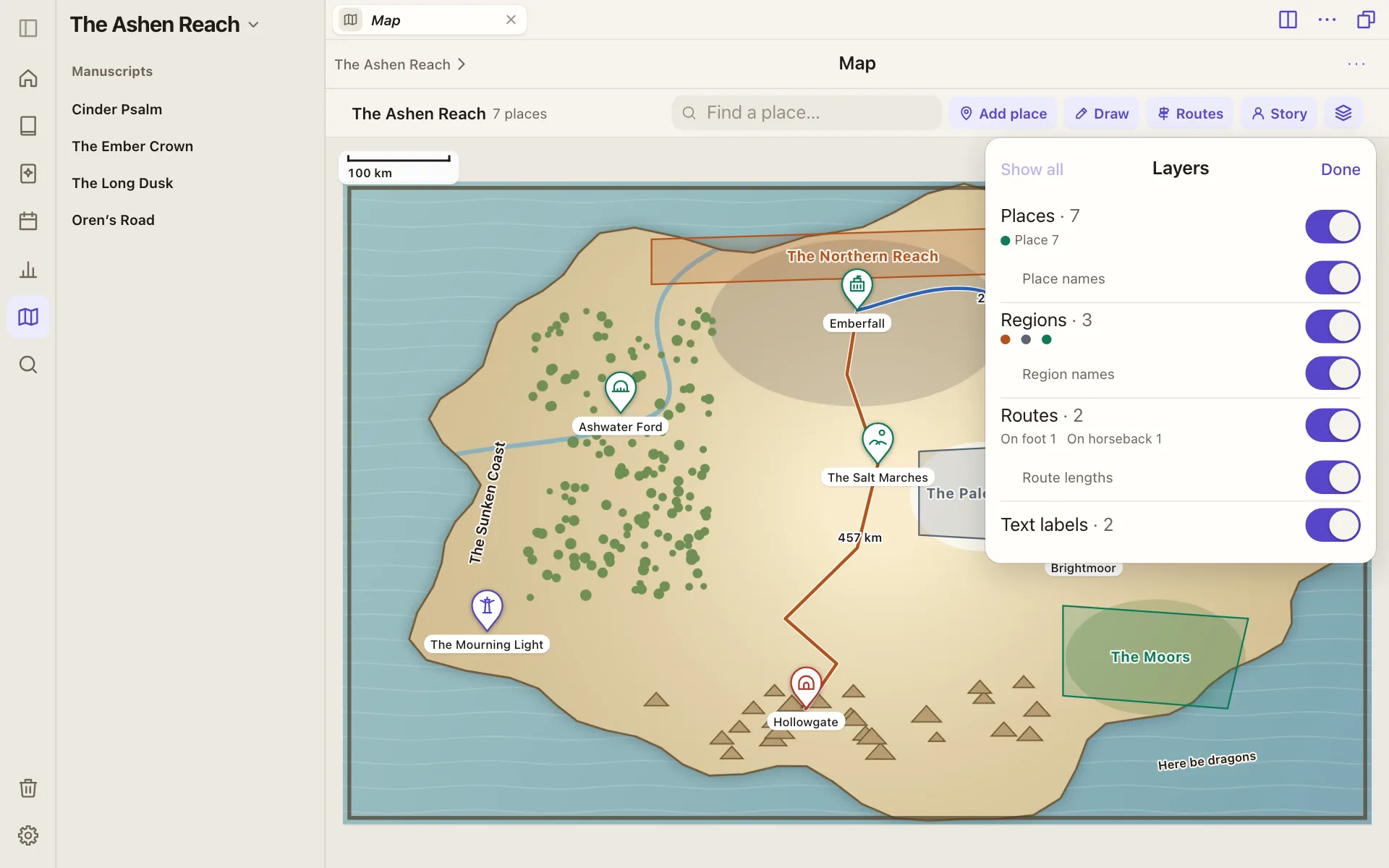Open the settings gear icon
Screen dimensions: 1389x868
28,835
